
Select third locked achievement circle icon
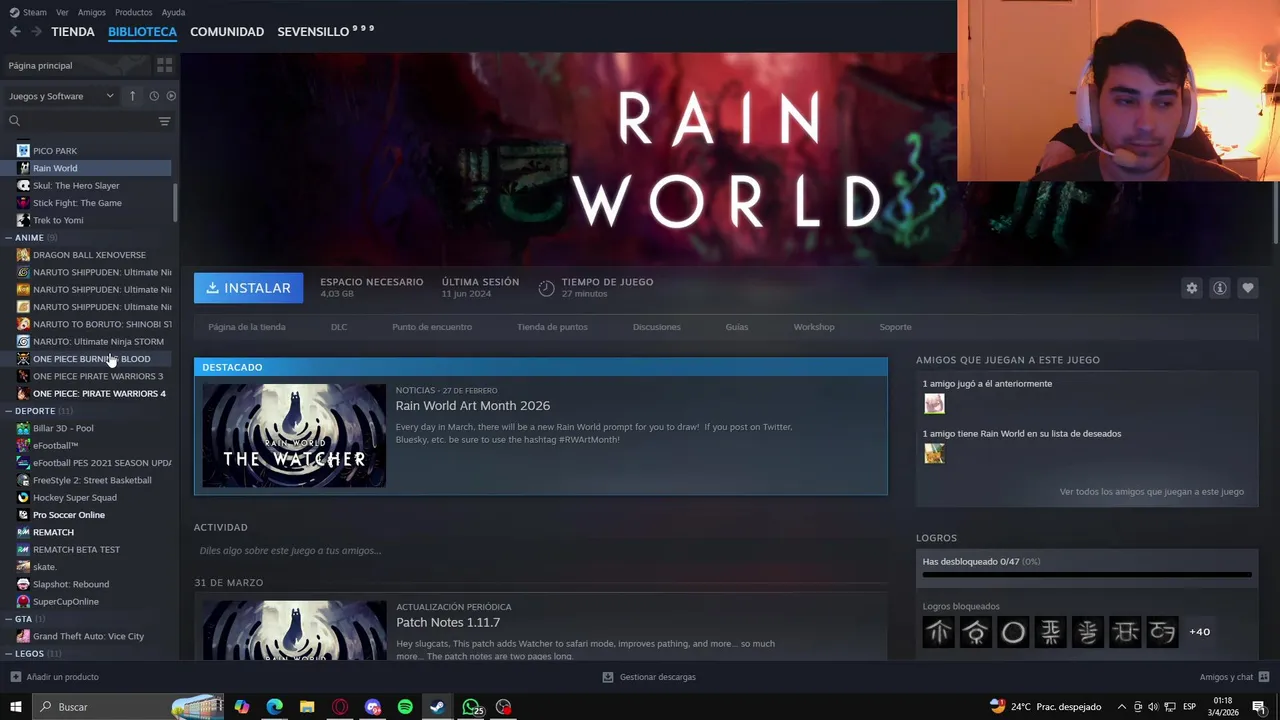(1013, 632)
